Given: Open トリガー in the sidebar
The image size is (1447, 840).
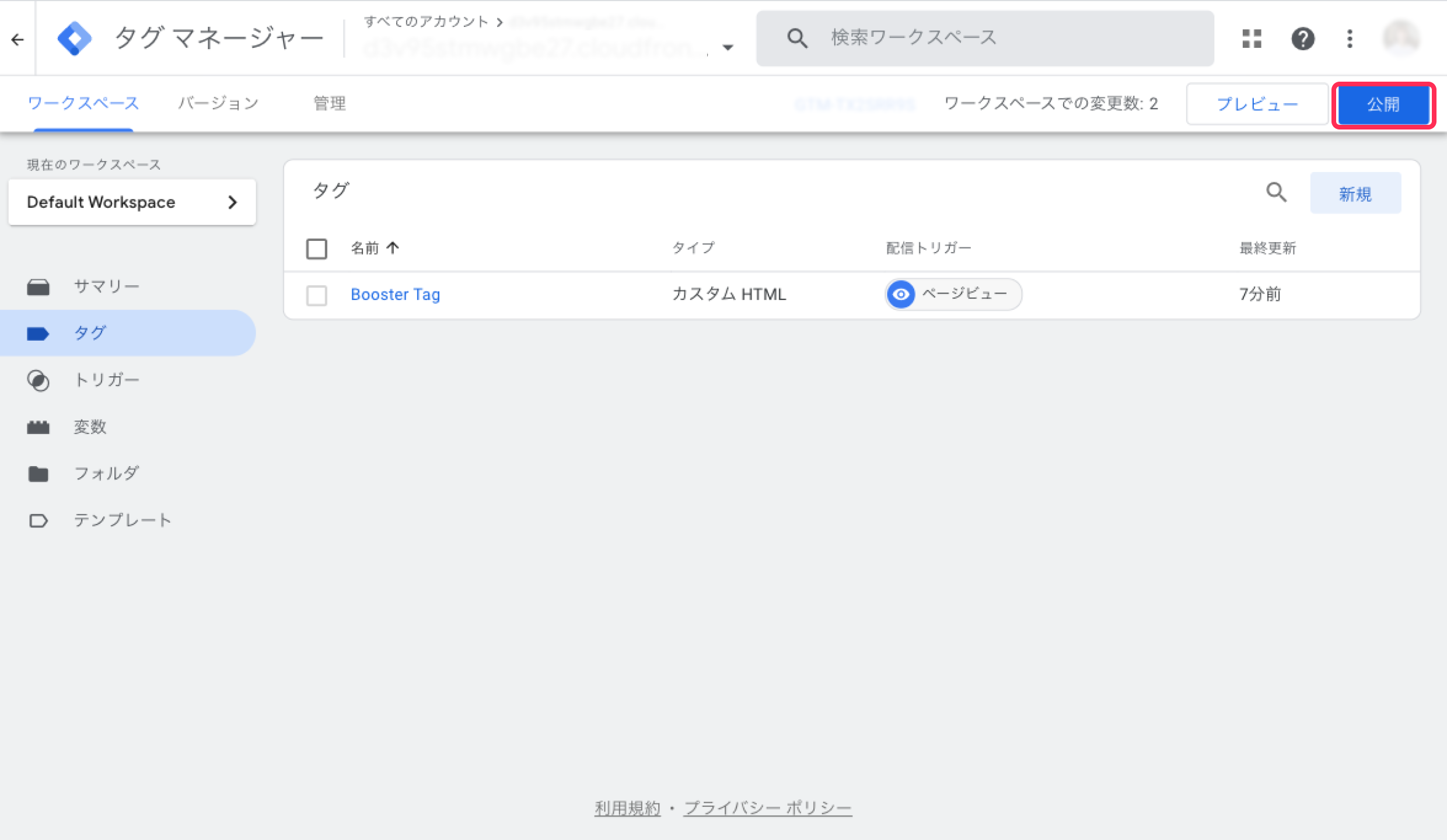Looking at the screenshot, I should pyautogui.click(x=107, y=380).
